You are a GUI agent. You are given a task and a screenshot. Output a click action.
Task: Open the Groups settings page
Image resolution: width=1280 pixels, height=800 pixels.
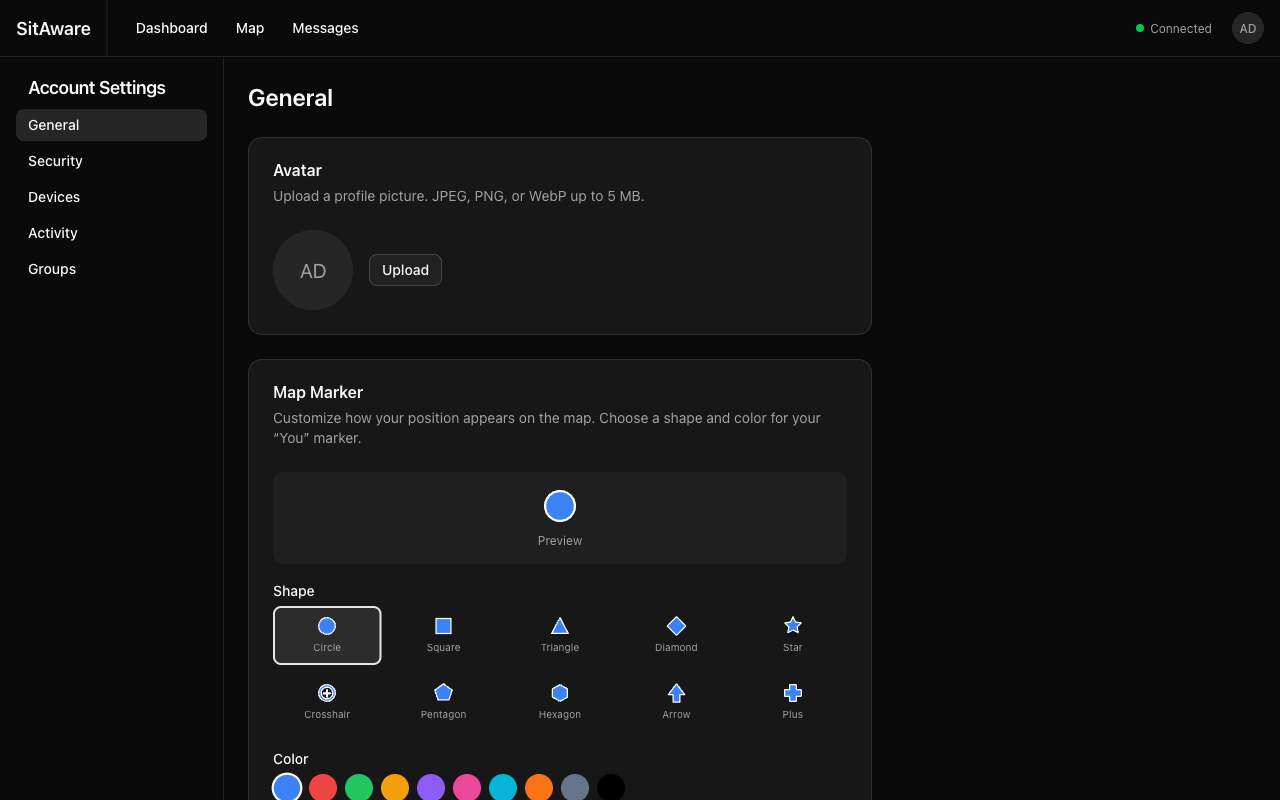[x=52, y=269]
